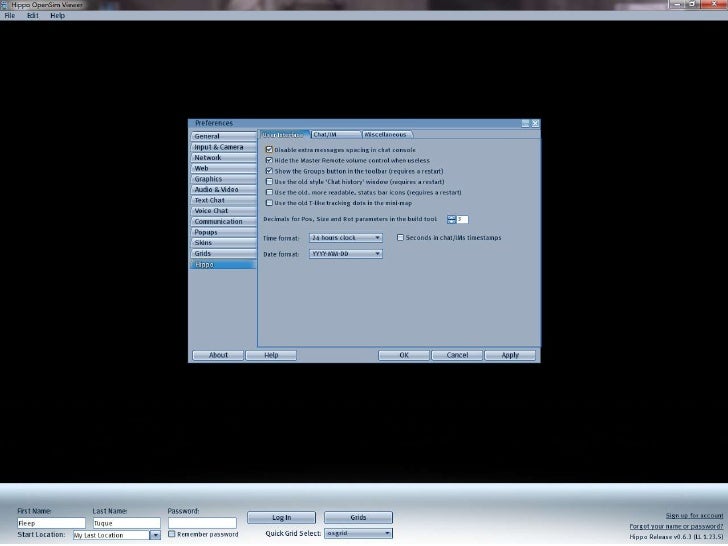Click the Help button in Preferences

pyautogui.click(x=271, y=355)
